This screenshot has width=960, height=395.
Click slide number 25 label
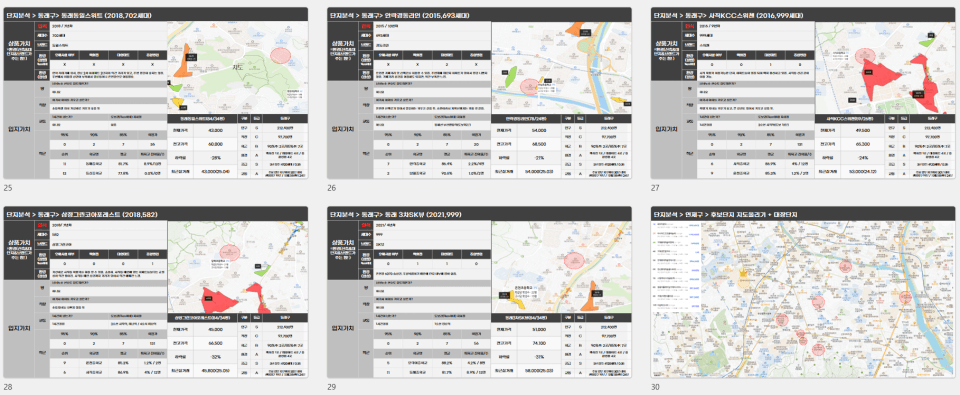point(7,188)
